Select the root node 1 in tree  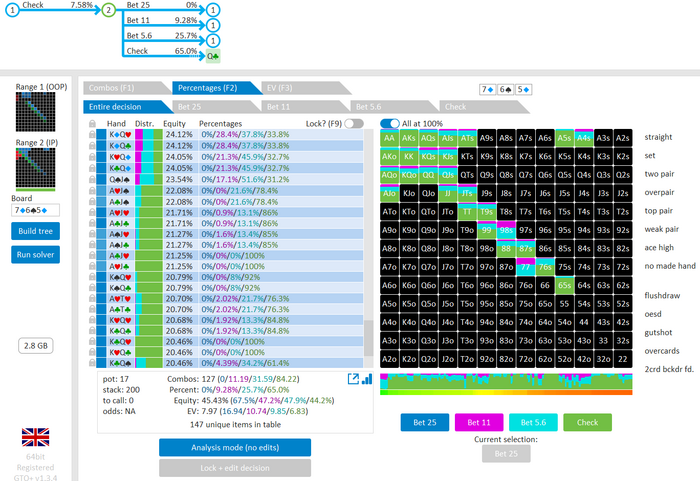pyautogui.click(x=12, y=10)
